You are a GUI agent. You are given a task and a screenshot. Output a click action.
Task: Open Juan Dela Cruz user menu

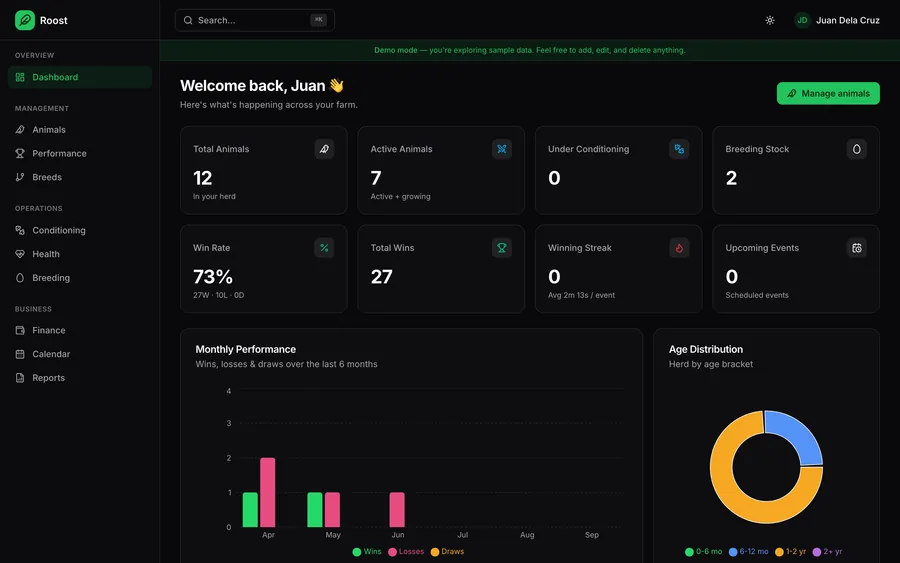pyautogui.click(x=837, y=20)
